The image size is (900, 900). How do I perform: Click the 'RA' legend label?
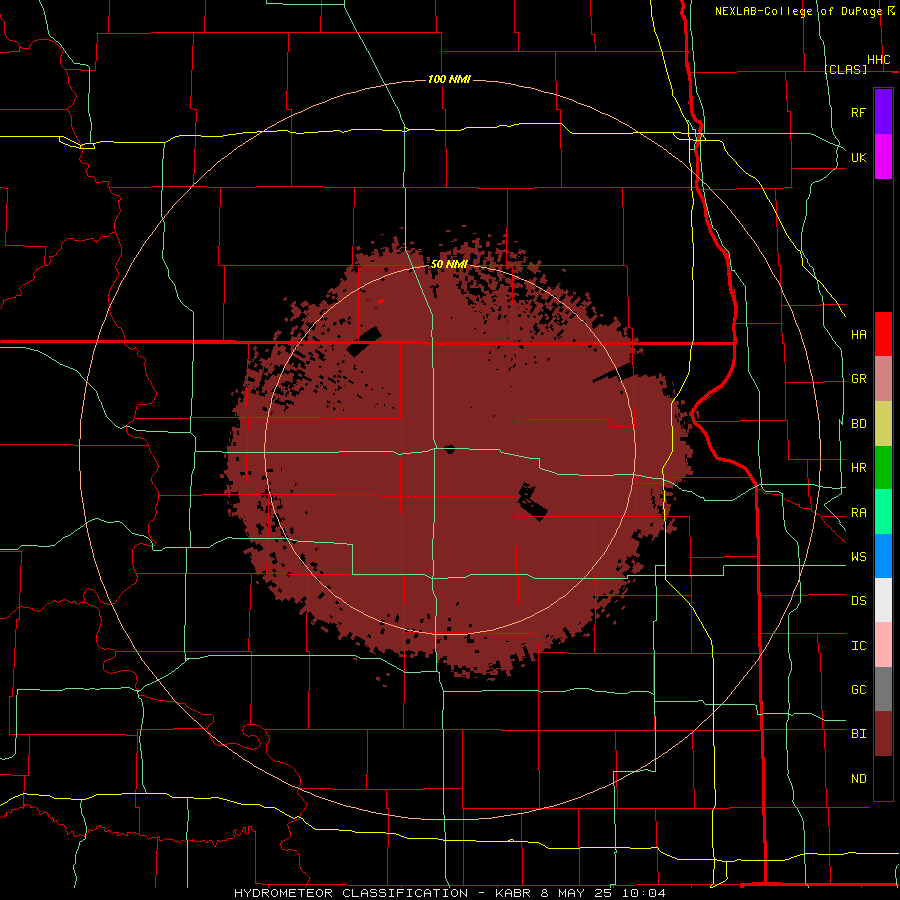858,513
